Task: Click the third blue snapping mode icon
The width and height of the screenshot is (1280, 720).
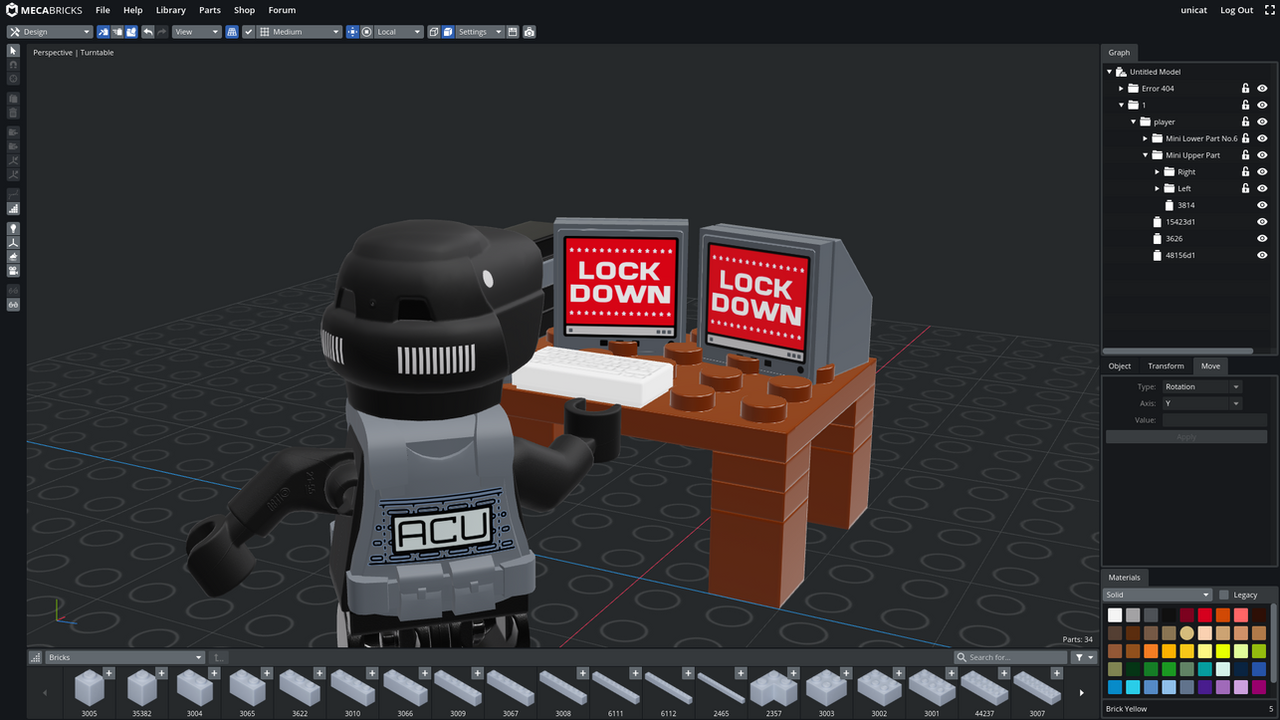Action: (131, 32)
